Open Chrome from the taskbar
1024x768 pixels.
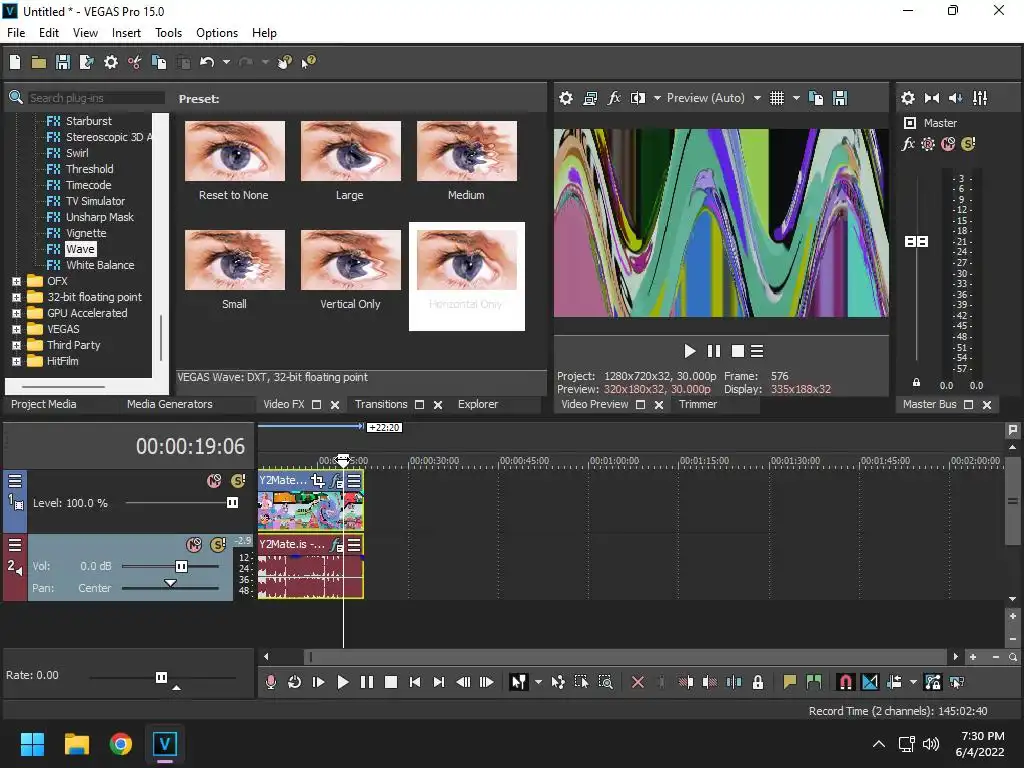(x=121, y=744)
